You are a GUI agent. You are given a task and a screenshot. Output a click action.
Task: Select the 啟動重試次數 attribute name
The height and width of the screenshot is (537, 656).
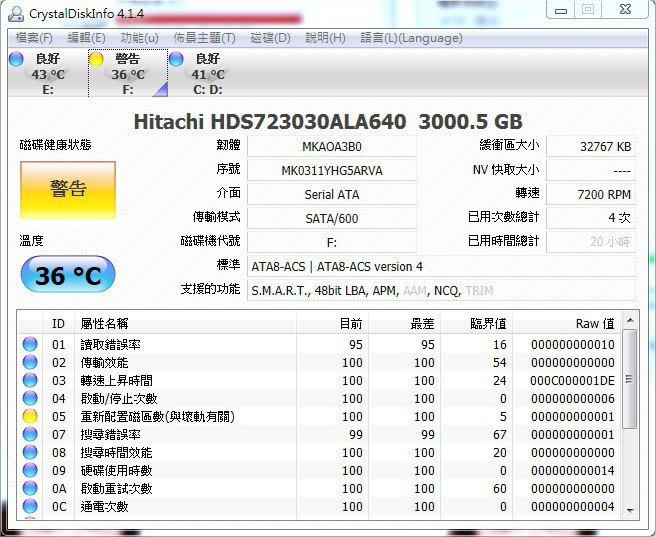(x=116, y=488)
